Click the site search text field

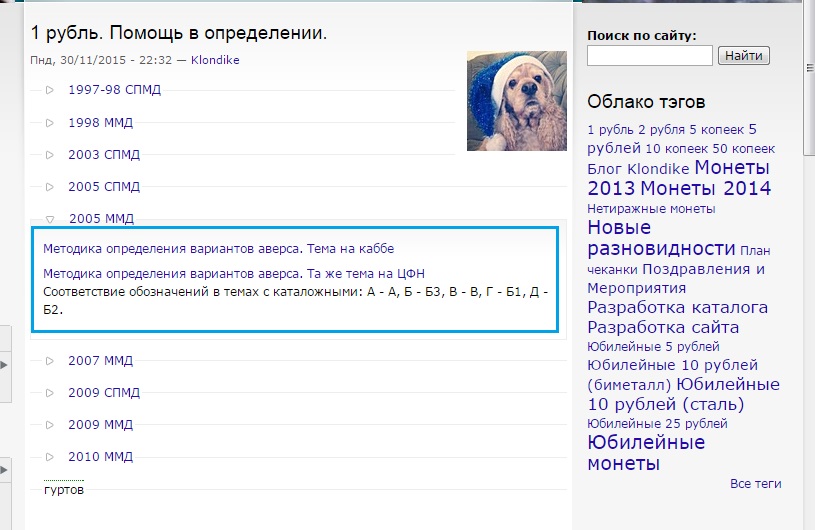[649, 56]
